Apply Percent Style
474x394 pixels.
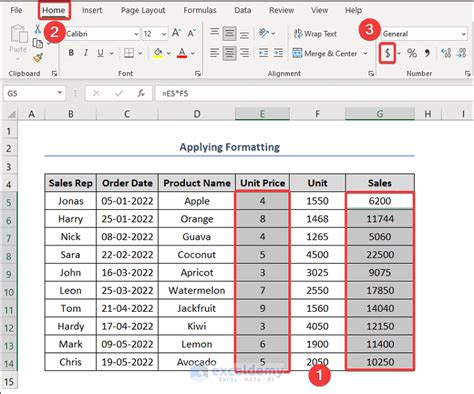(x=412, y=53)
